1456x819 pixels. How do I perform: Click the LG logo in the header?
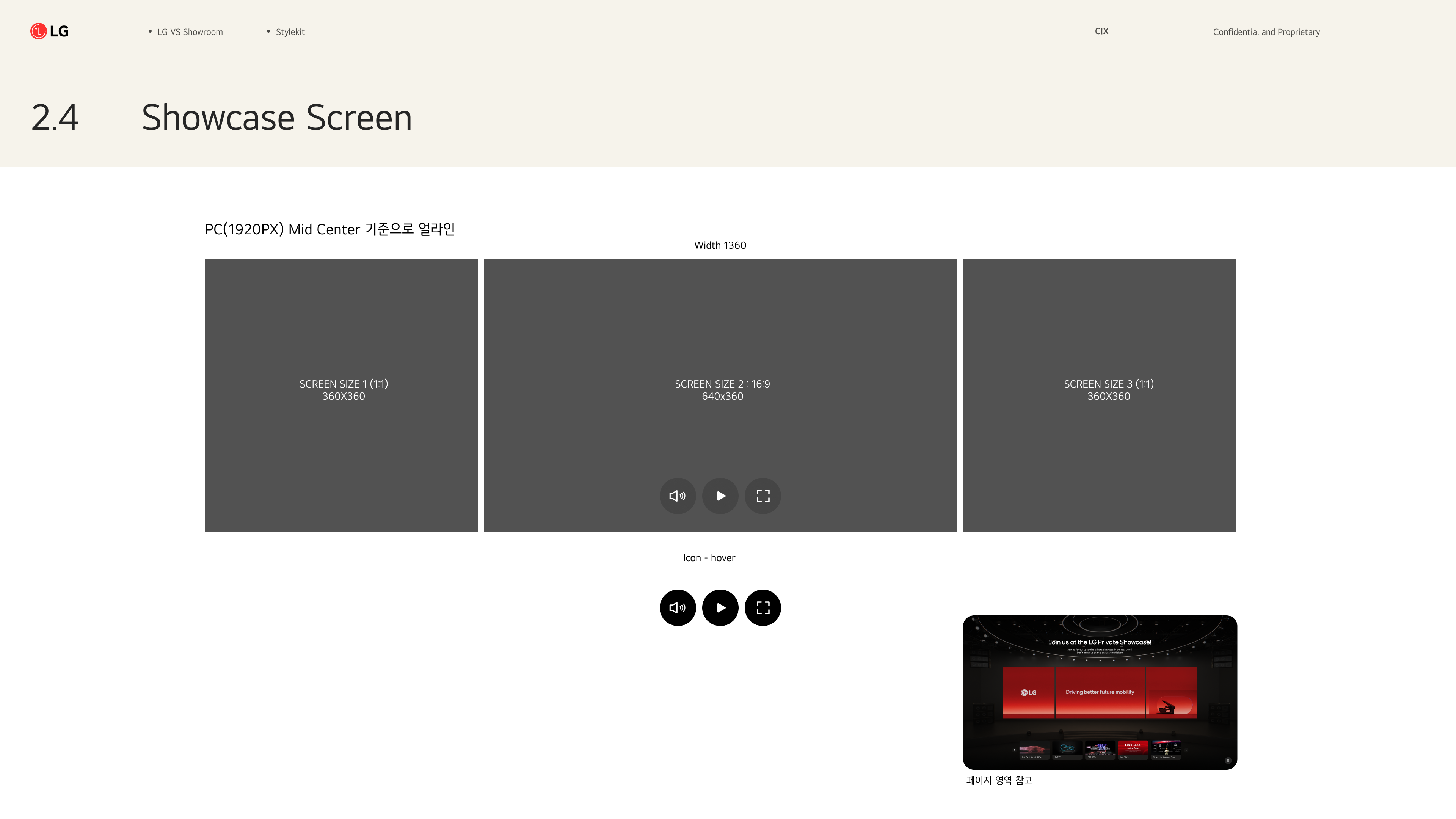click(x=49, y=31)
